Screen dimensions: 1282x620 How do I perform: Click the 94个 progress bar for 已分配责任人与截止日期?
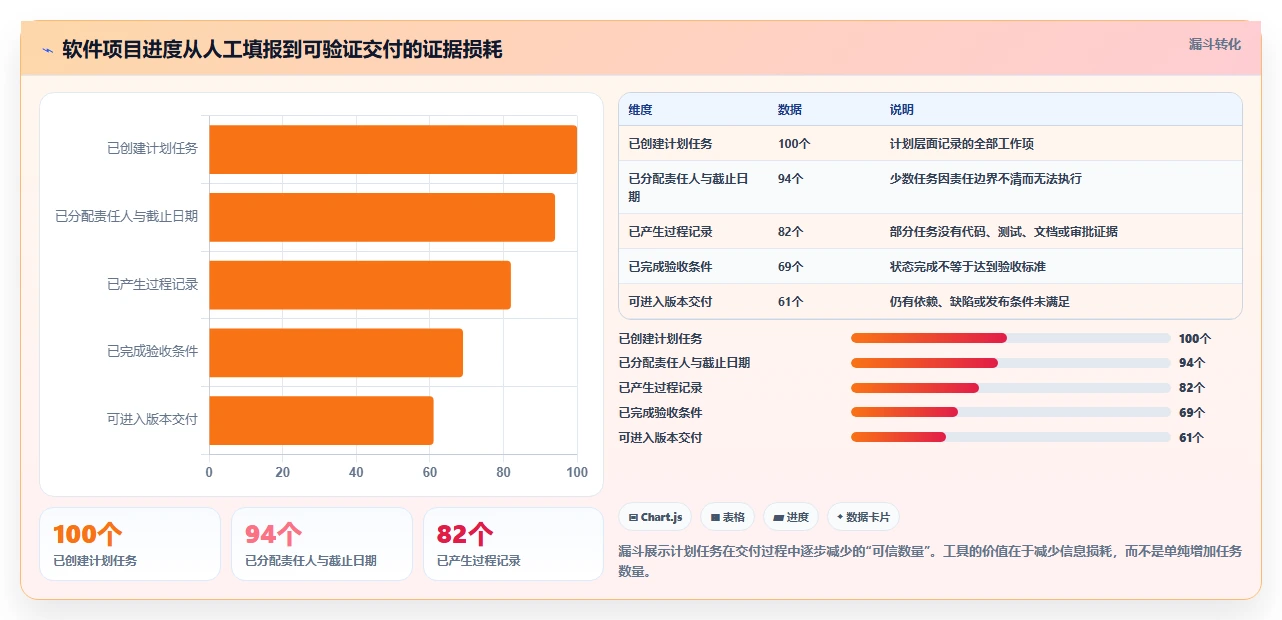(1010, 363)
